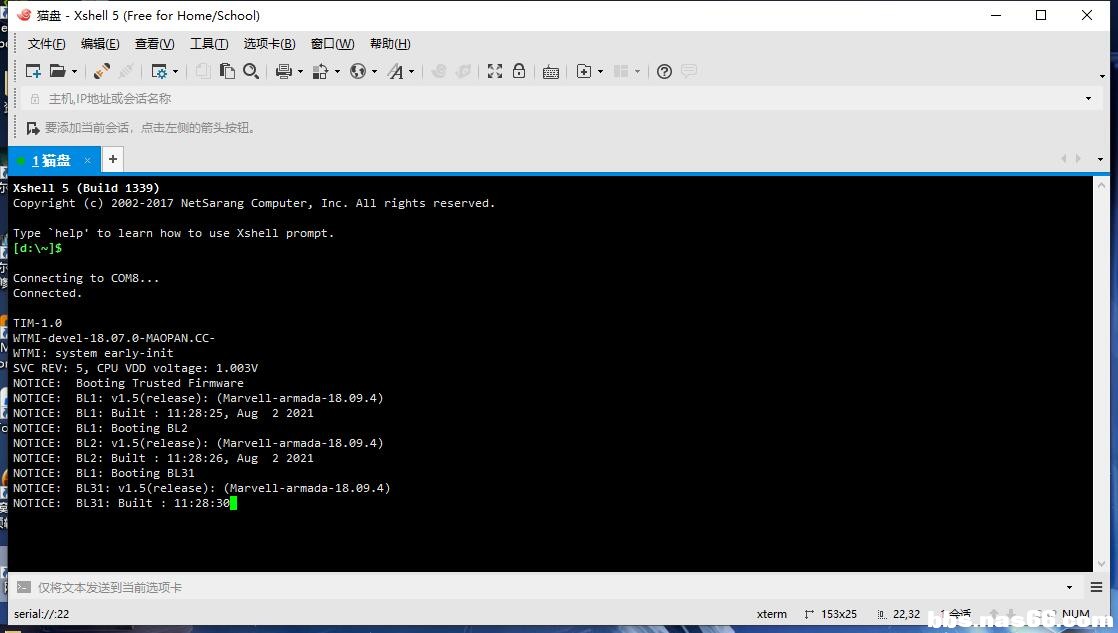1118x633 pixels.
Task: Click the "Connecting to COM8..." line
Action: point(86,278)
